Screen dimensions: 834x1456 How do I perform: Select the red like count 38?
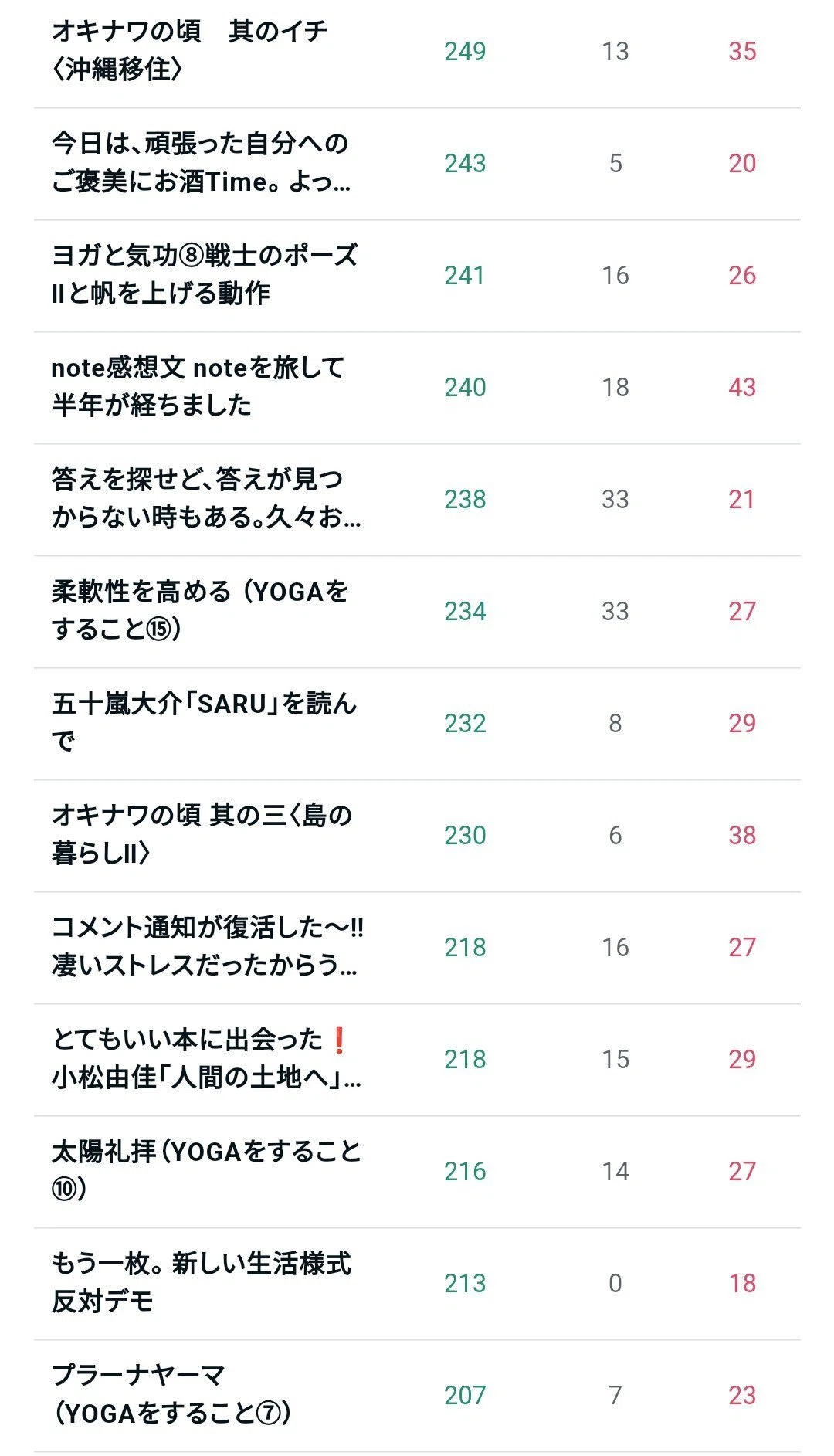(742, 836)
